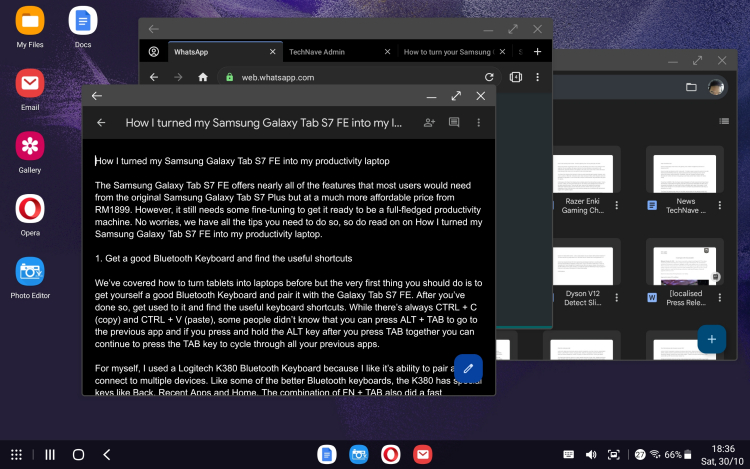
Task: Open options for Dyson V12 document
Action: point(617,297)
